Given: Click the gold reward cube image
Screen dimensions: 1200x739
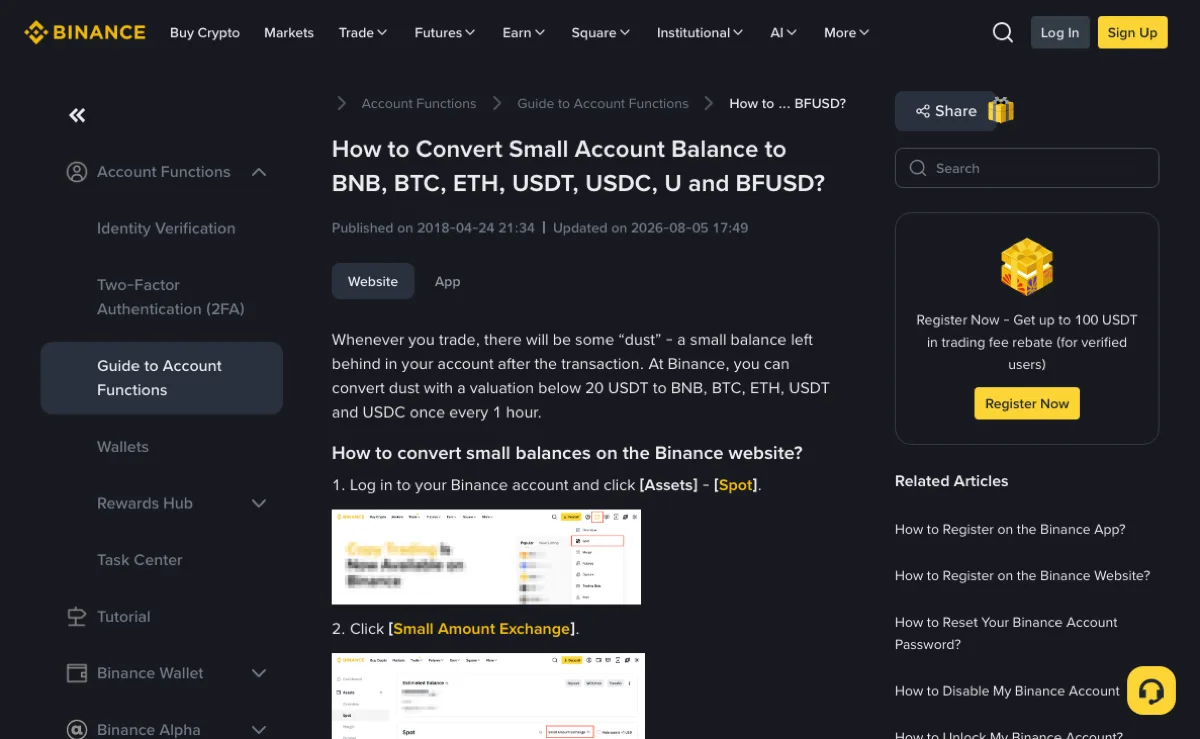Looking at the screenshot, I should [1027, 266].
